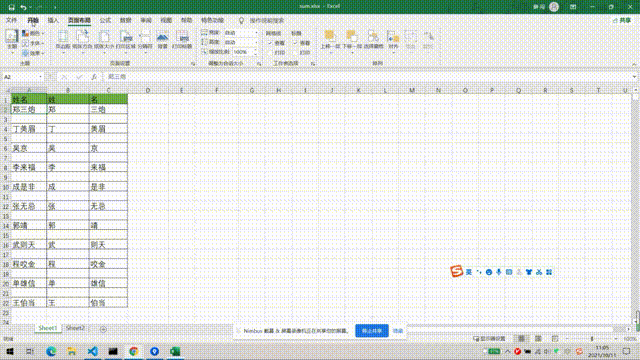
Task: Click Display Settings in status bar
Action: click(x=489, y=339)
